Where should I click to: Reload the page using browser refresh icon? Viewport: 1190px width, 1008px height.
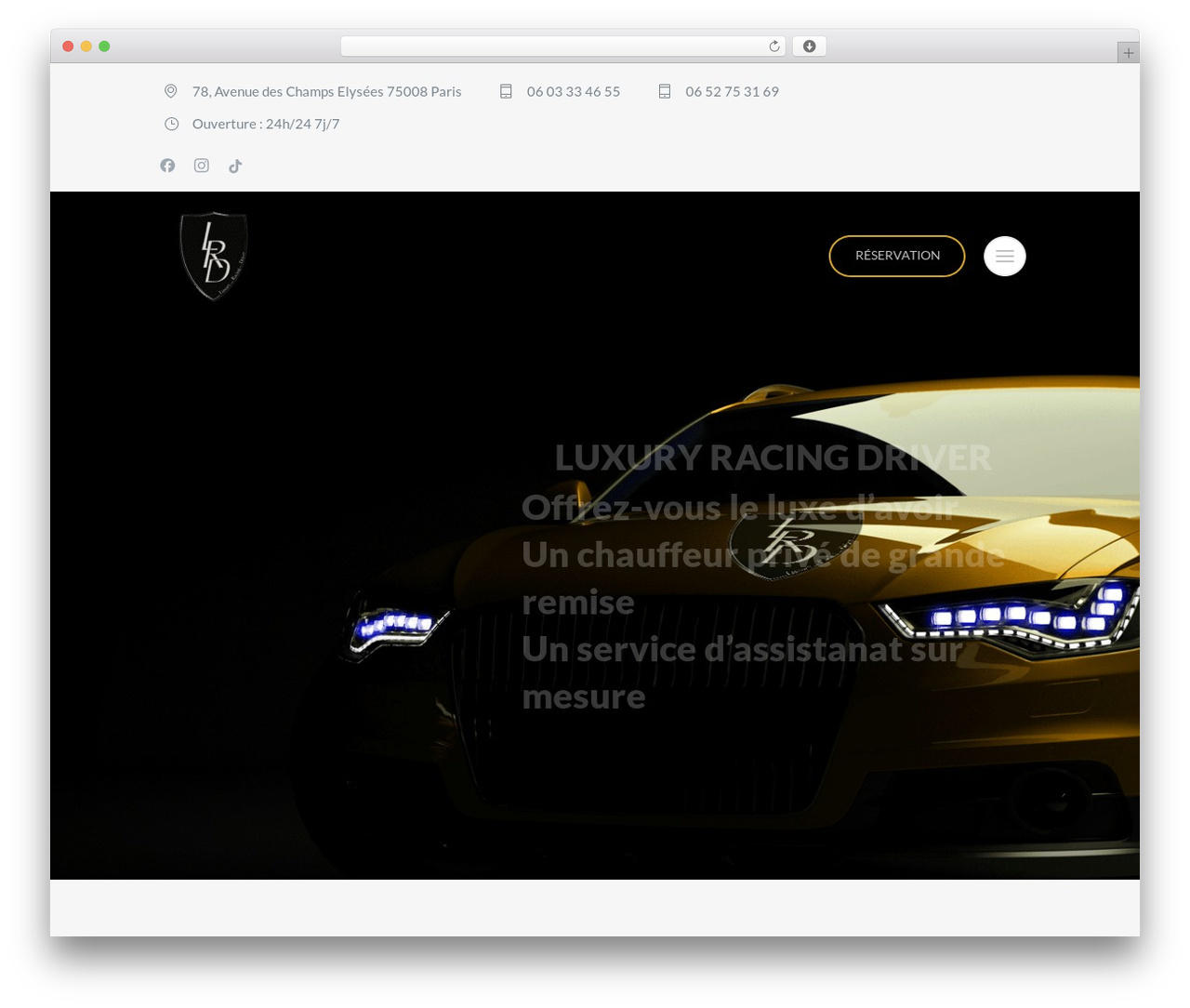773,46
